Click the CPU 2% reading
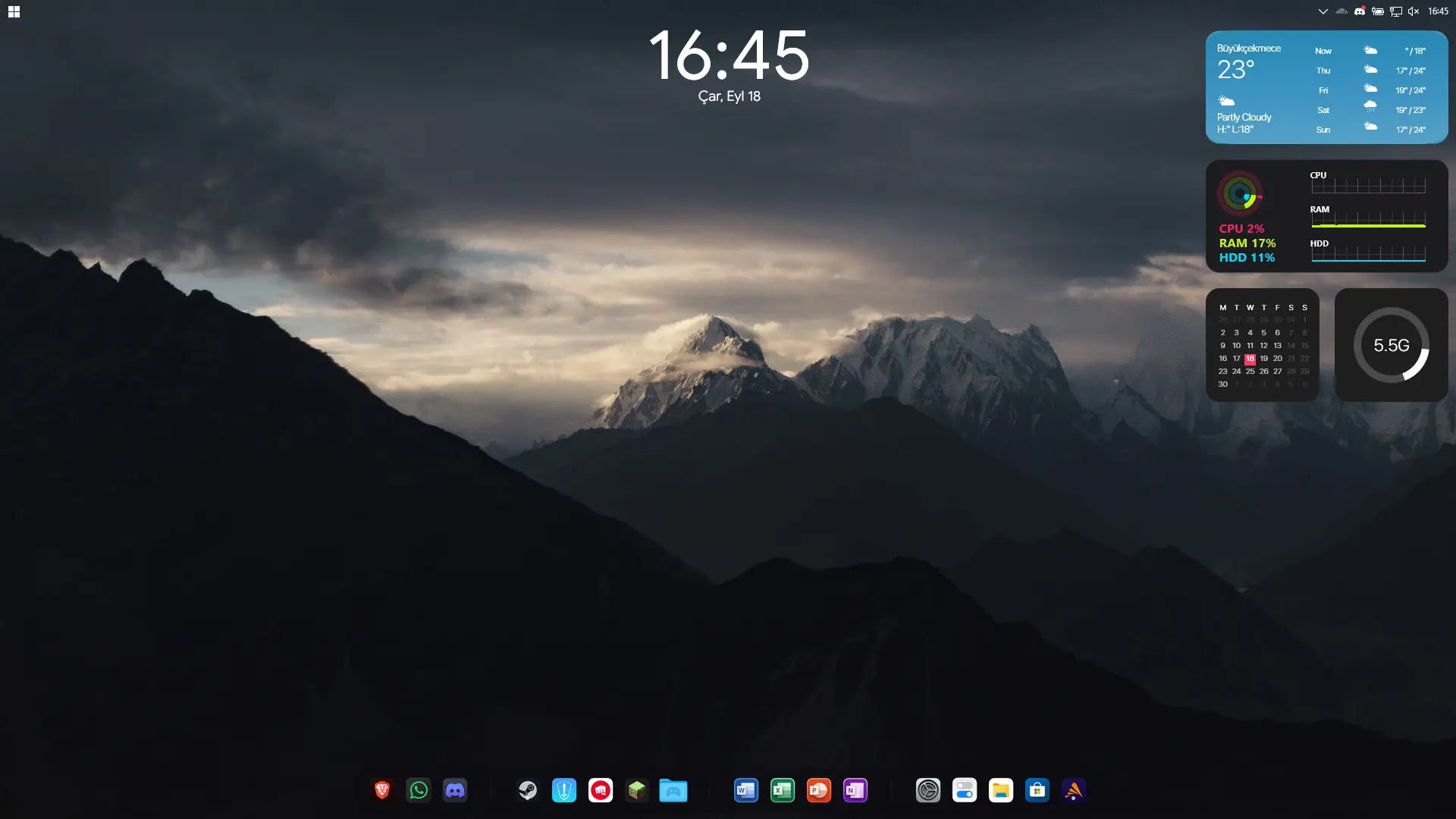1456x819 pixels. (1241, 228)
